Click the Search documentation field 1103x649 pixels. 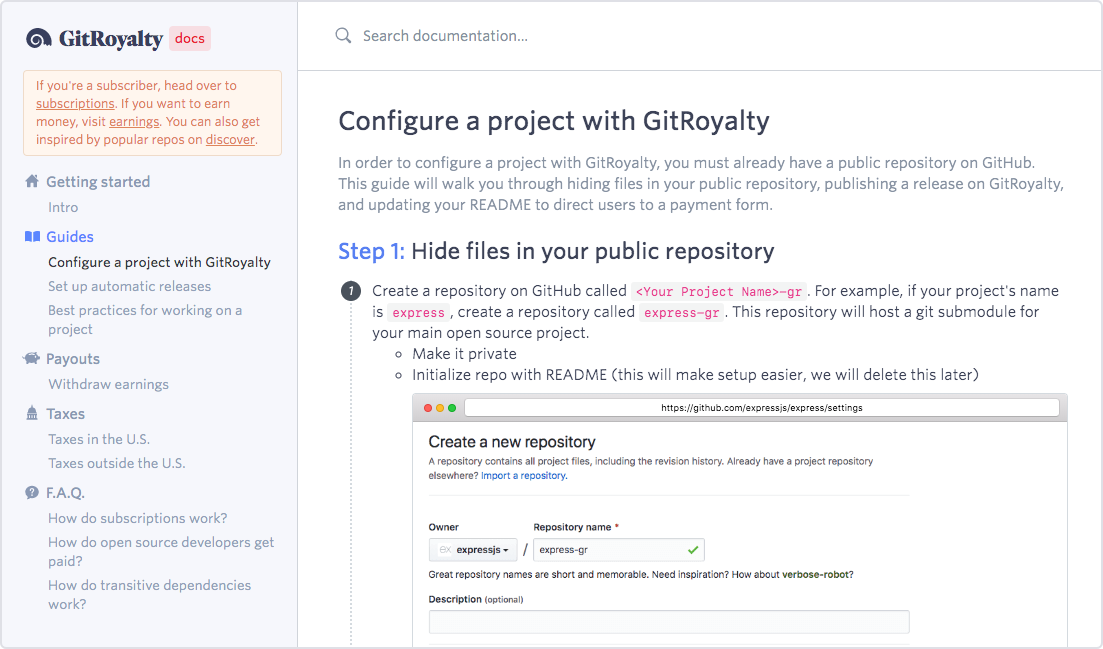[445, 35]
